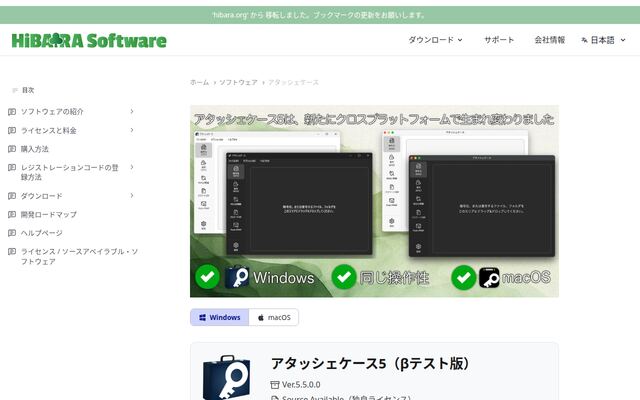Expand the ライセンスと料金 chevron

(132, 130)
